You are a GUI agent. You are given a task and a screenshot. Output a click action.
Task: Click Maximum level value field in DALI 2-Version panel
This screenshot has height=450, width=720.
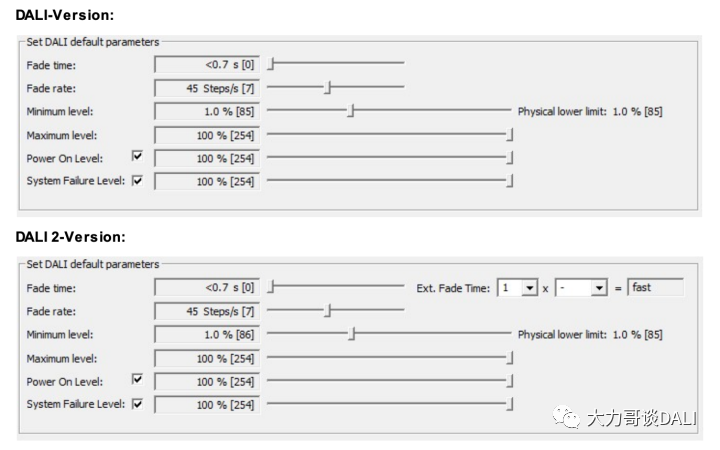(x=207, y=358)
